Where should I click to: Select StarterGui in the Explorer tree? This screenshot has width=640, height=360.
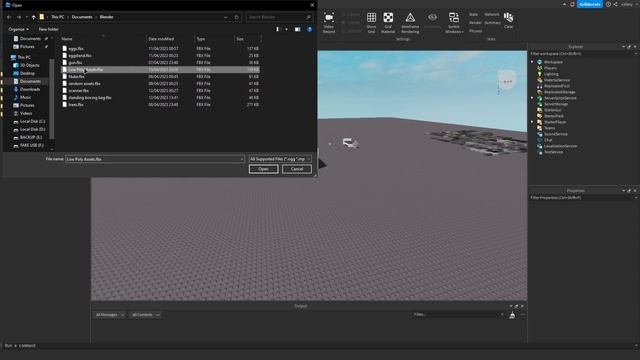(x=553, y=110)
